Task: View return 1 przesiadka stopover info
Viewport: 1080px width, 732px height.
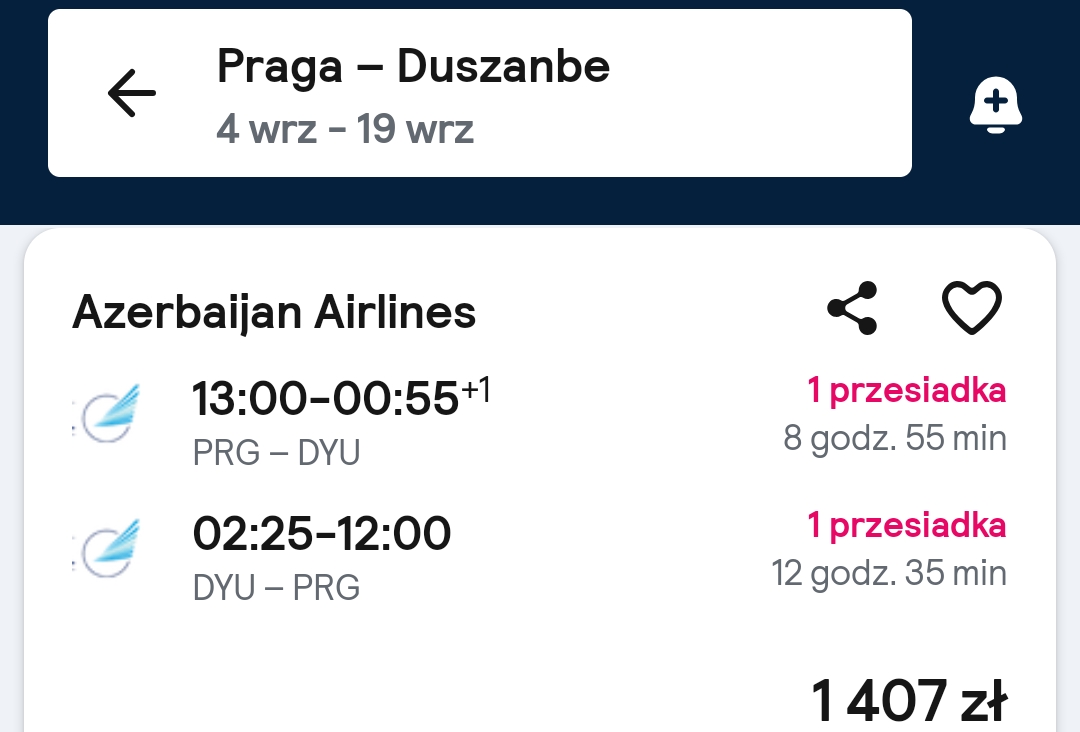Action: pos(906,526)
